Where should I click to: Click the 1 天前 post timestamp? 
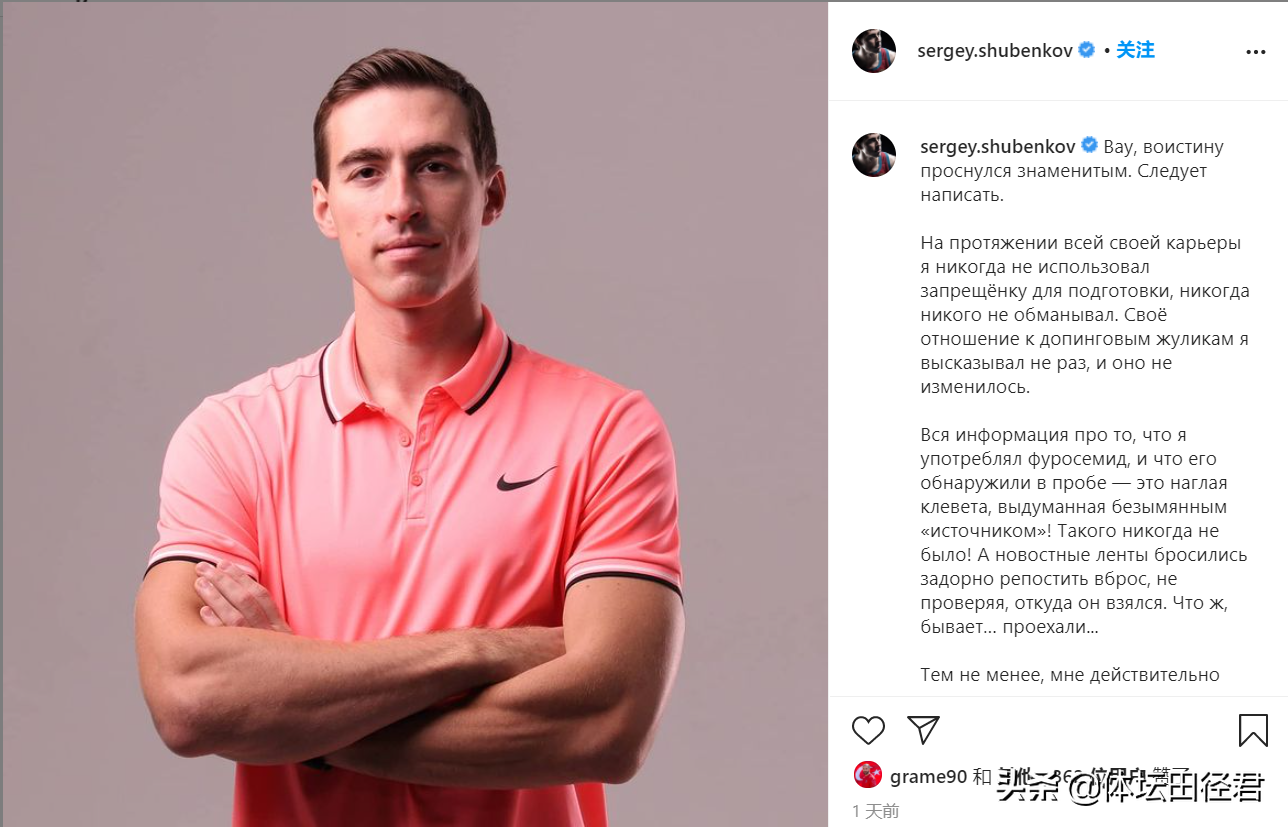click(876, 811)
